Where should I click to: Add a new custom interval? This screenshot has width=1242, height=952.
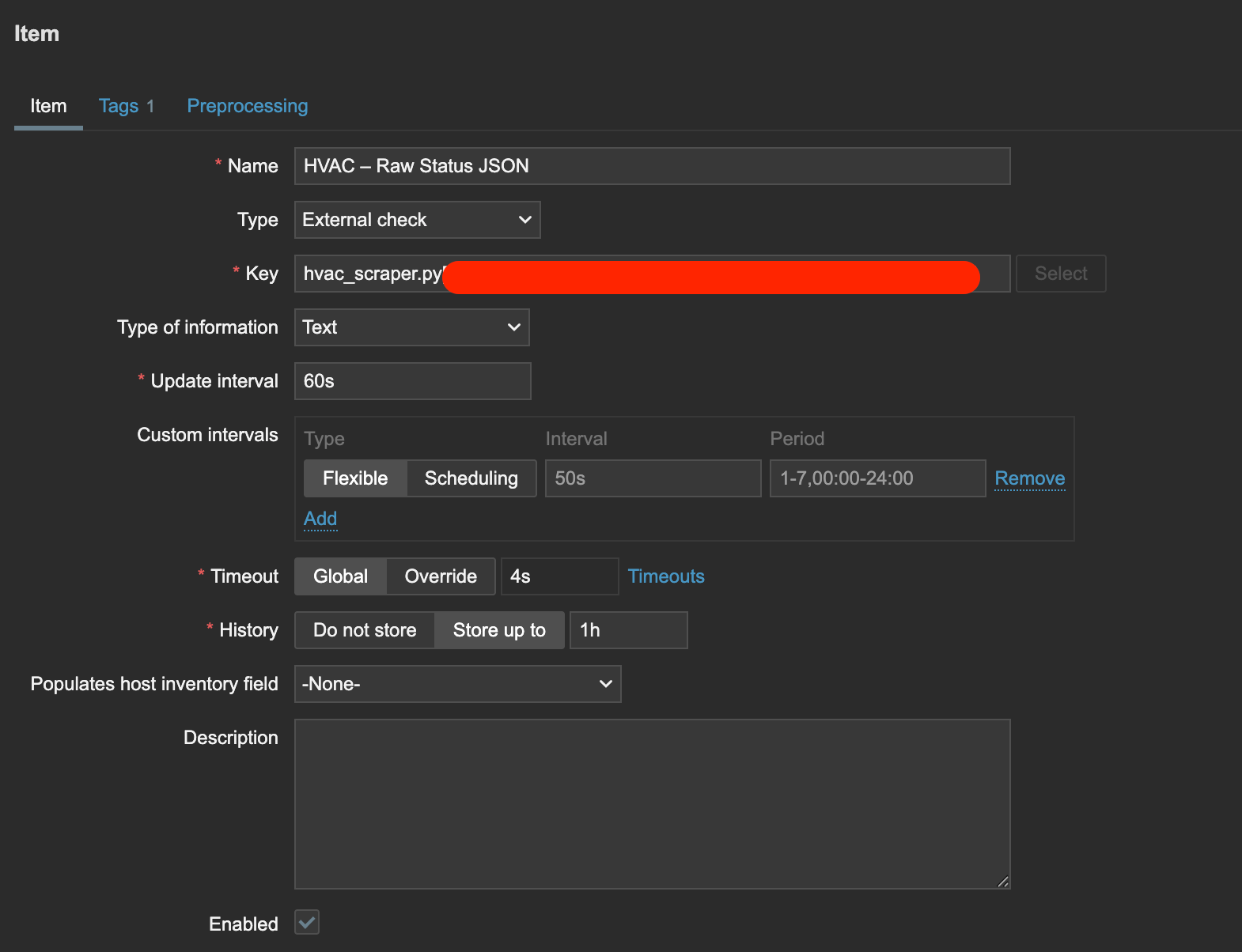tap(320, 519)
